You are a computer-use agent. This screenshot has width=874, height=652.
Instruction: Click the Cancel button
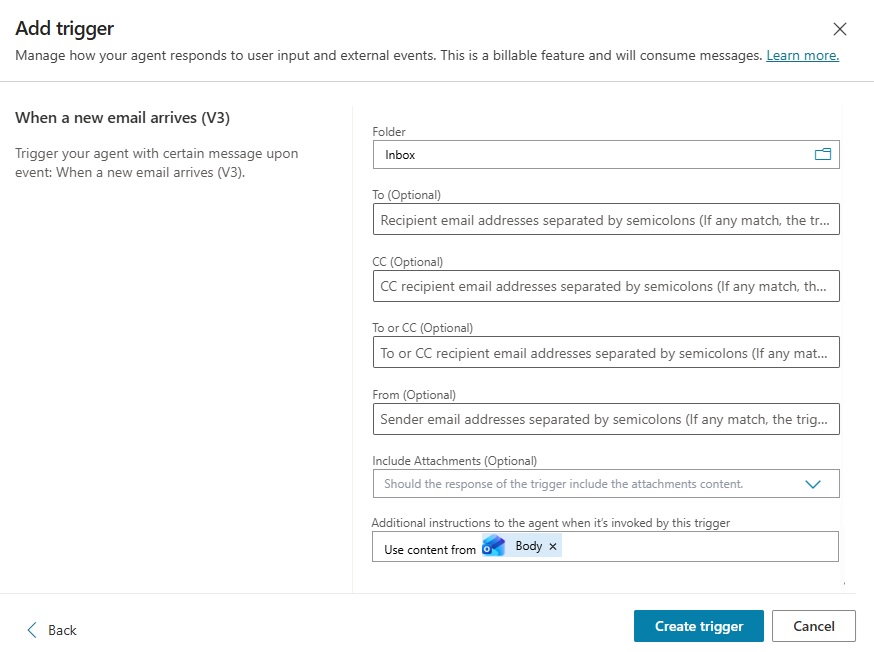(x=813, y=626)
